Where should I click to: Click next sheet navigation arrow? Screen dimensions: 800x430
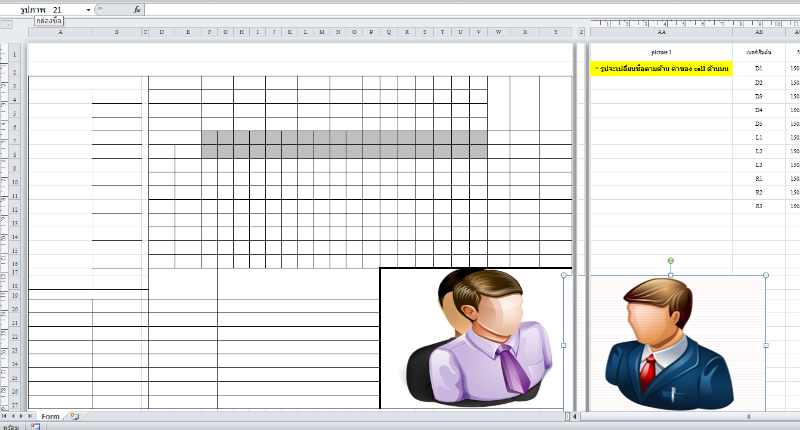(x=21, y=416)
